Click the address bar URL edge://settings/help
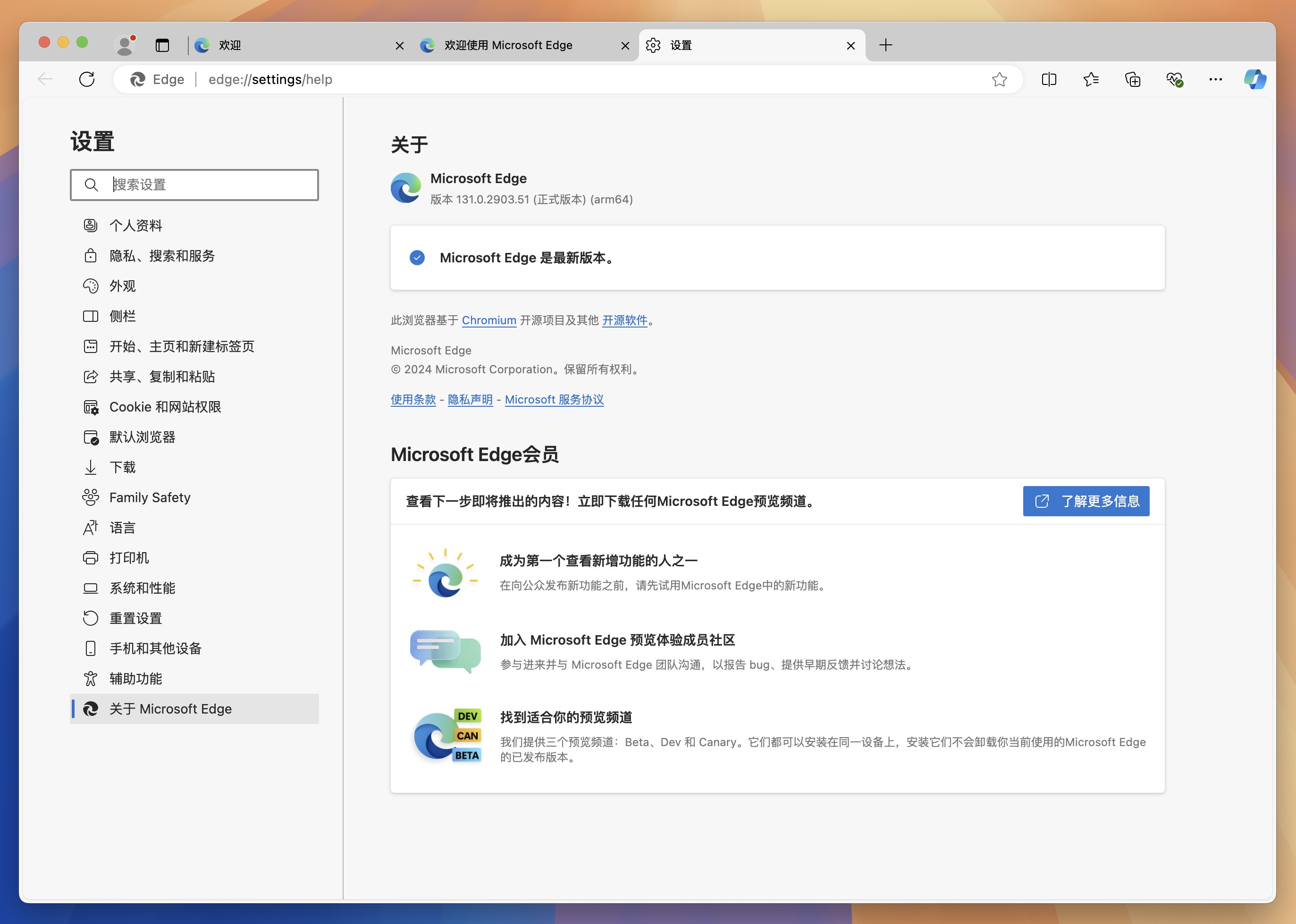 click(x=270, y=79)
